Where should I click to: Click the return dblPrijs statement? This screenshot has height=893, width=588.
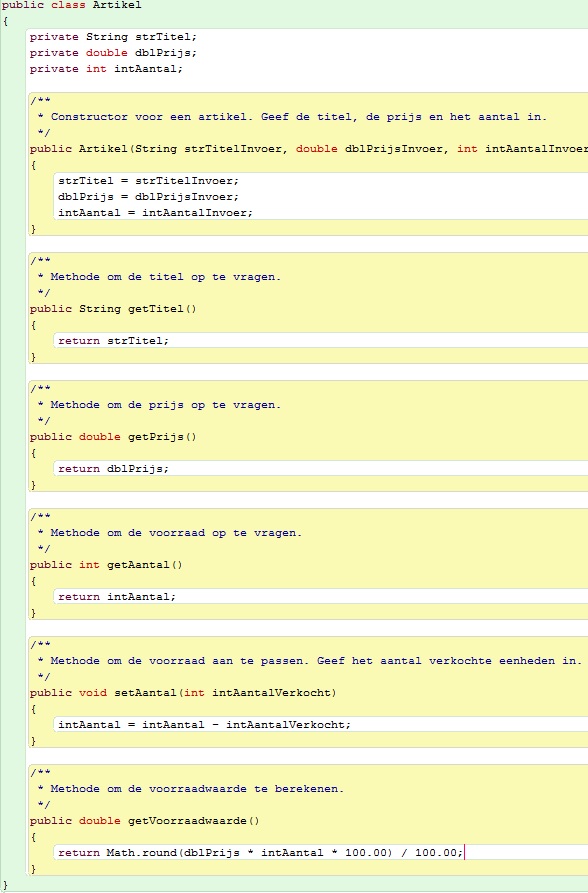[113, 469]
